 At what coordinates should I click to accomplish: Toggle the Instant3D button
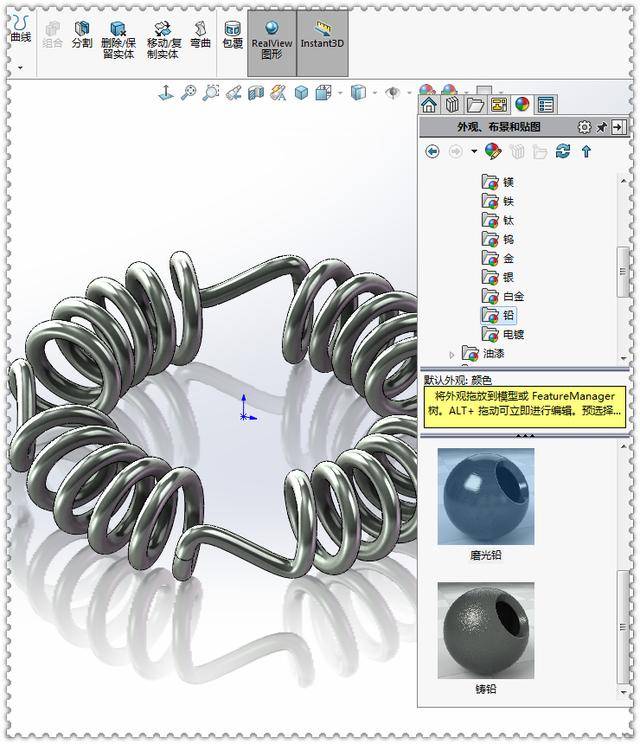point(322,42)
